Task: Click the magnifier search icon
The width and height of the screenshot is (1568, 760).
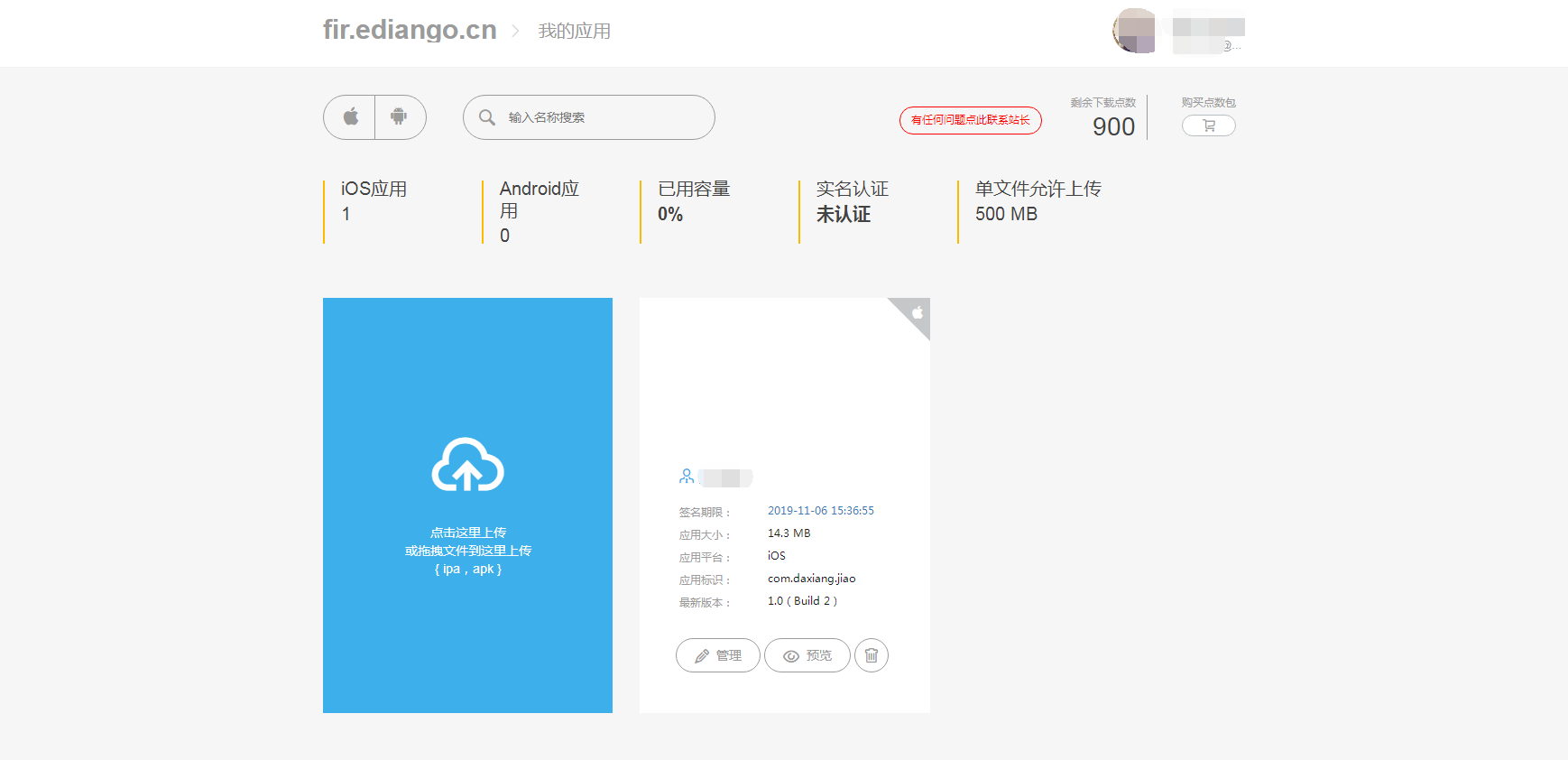Action: click(x=487, y=117)
